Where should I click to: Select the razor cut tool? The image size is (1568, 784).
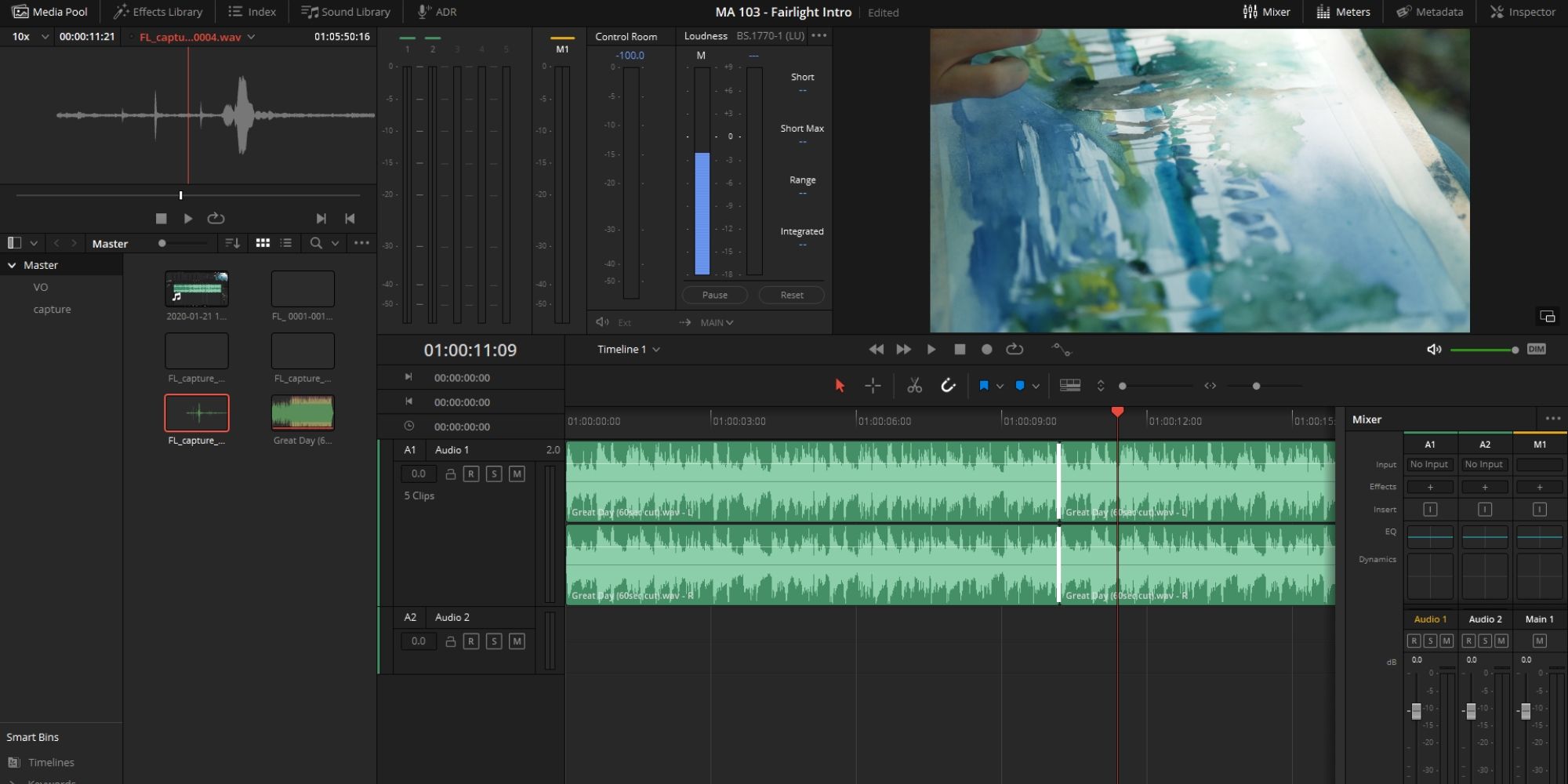(914, 385)
